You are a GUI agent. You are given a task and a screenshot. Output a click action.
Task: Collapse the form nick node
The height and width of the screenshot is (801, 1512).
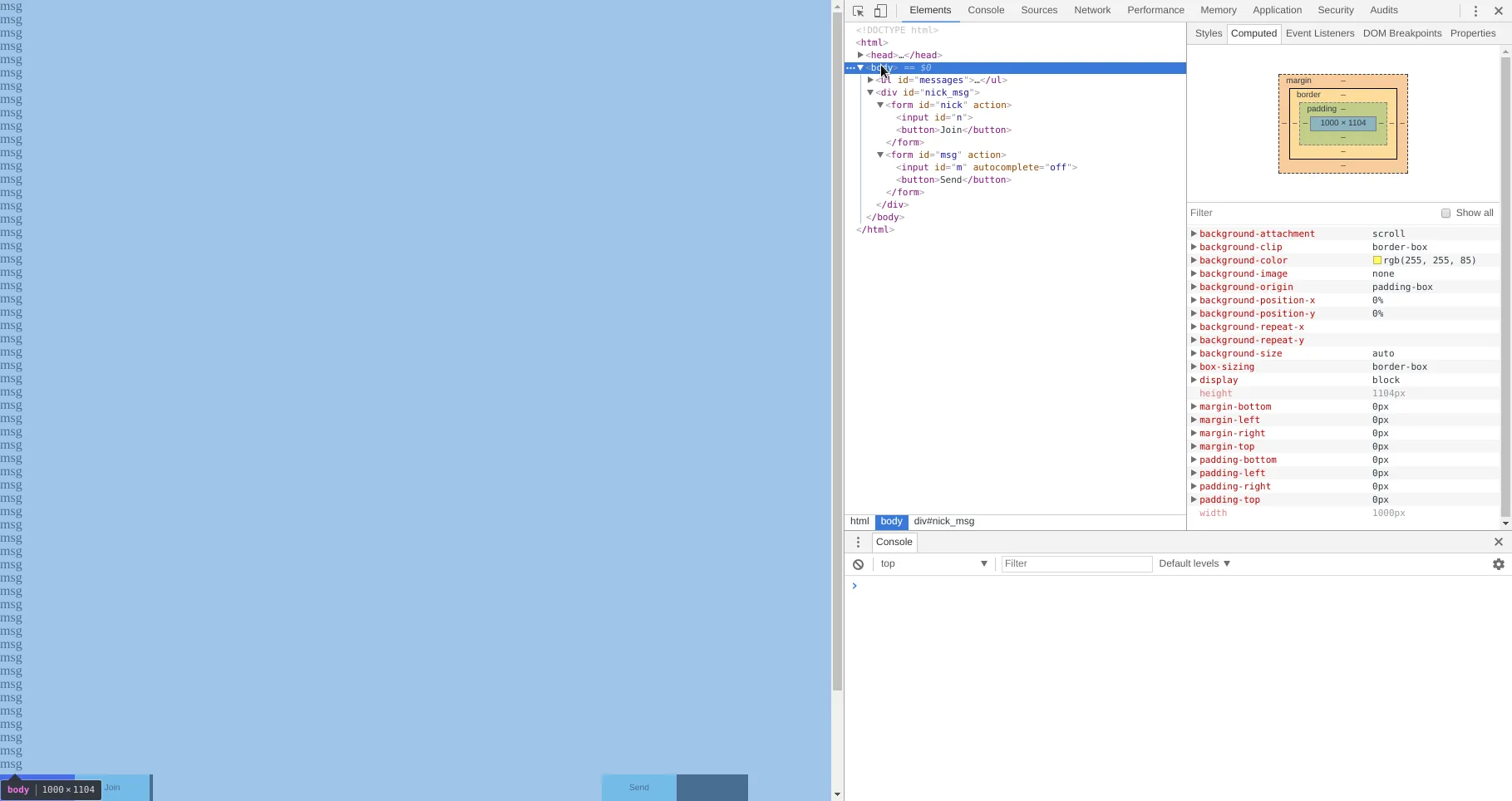(x=880, y=105)
